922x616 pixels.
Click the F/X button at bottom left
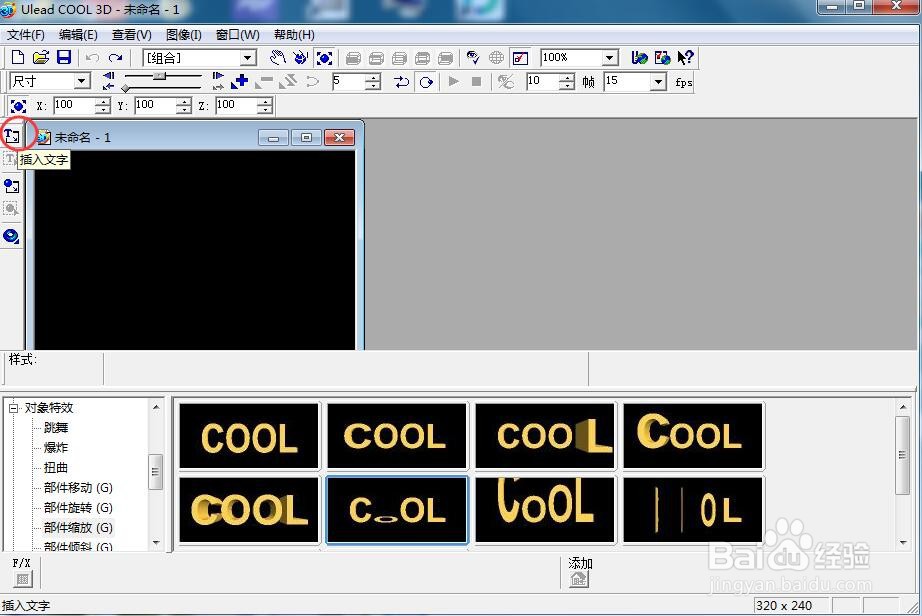(x=22, y=579)
